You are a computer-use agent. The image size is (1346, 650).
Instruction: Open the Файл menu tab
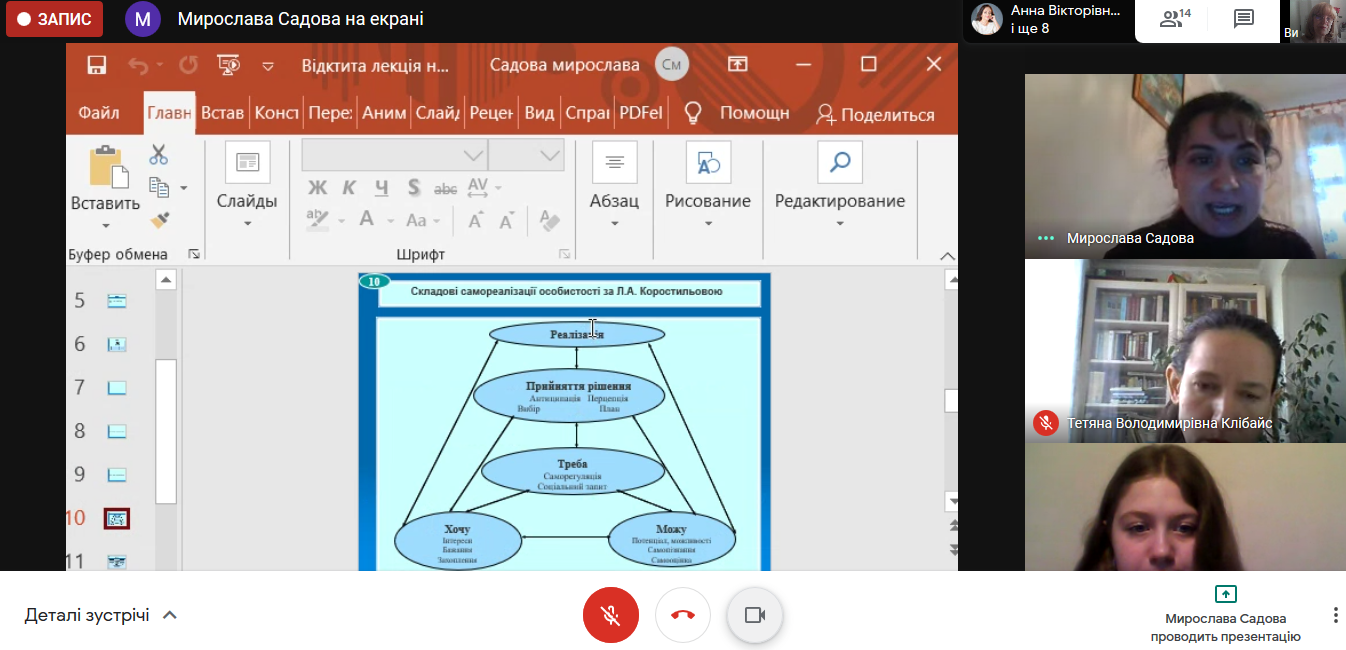click(99, 113)
